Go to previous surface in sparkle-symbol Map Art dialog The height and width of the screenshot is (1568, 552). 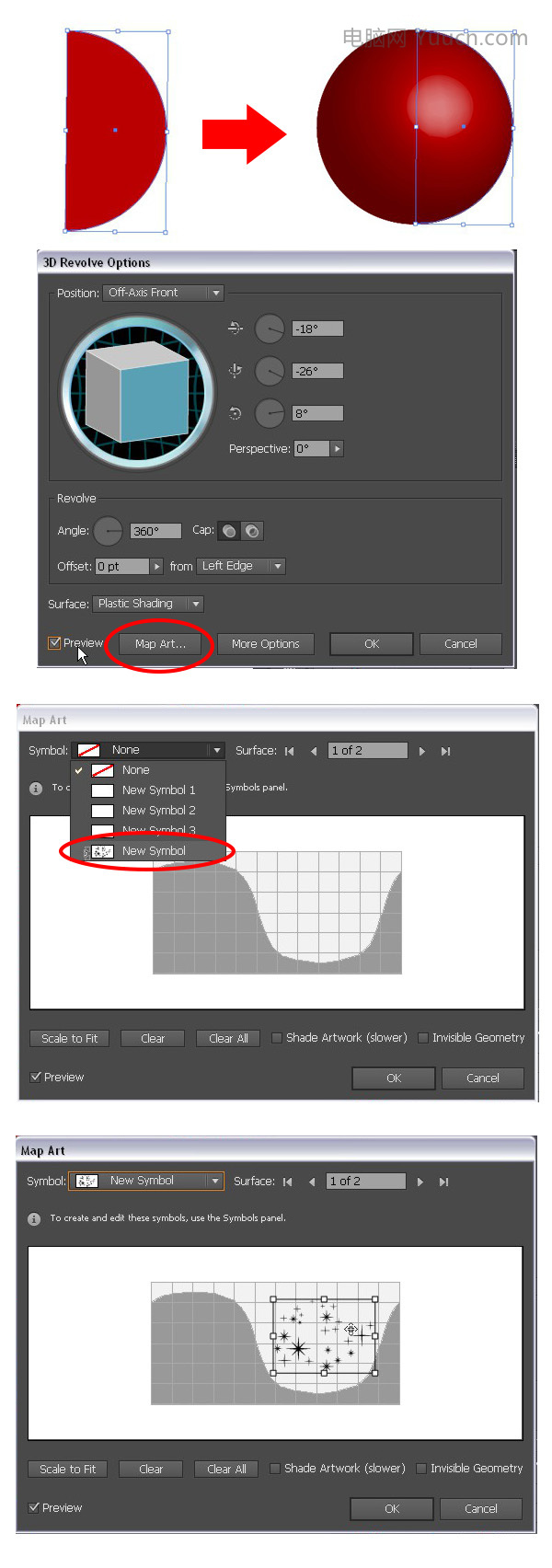coord(312,1182)
